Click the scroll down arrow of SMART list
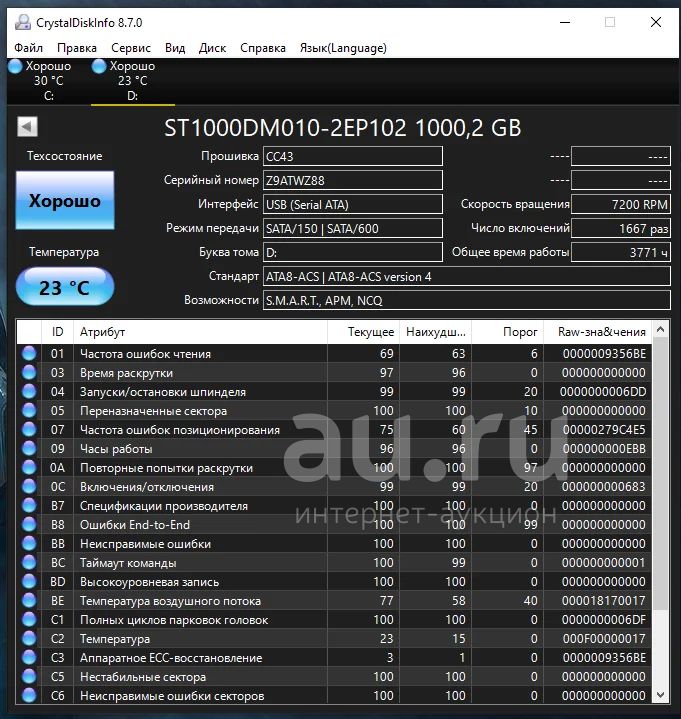 click(x=660, y=695)
